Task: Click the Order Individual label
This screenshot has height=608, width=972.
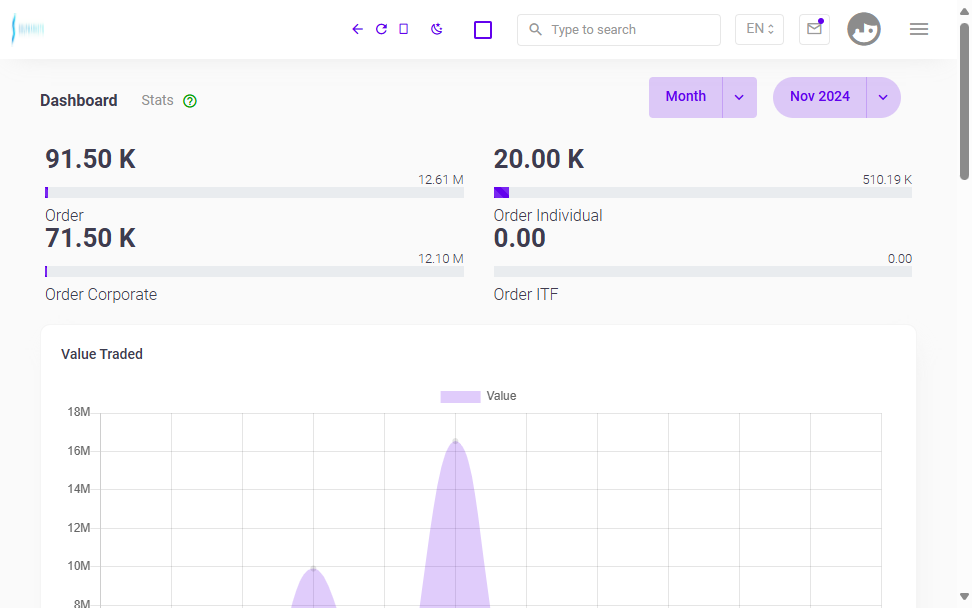Action: (x=548, y=216)
